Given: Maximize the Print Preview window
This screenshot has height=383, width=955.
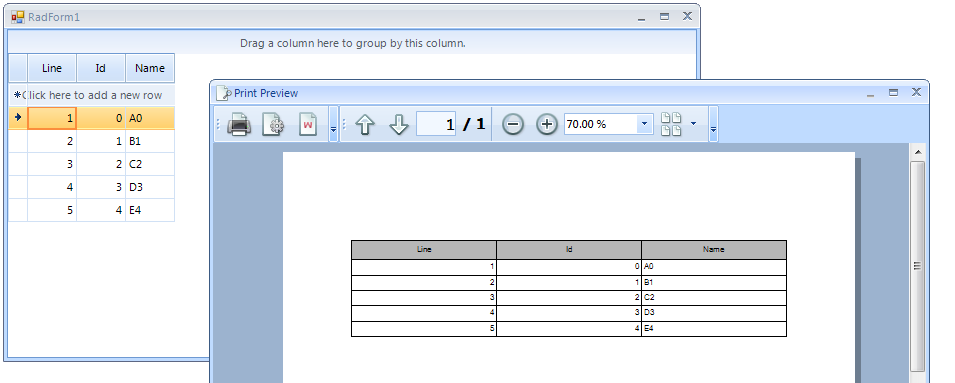Looking at the screenshot, I should point(893,93).
